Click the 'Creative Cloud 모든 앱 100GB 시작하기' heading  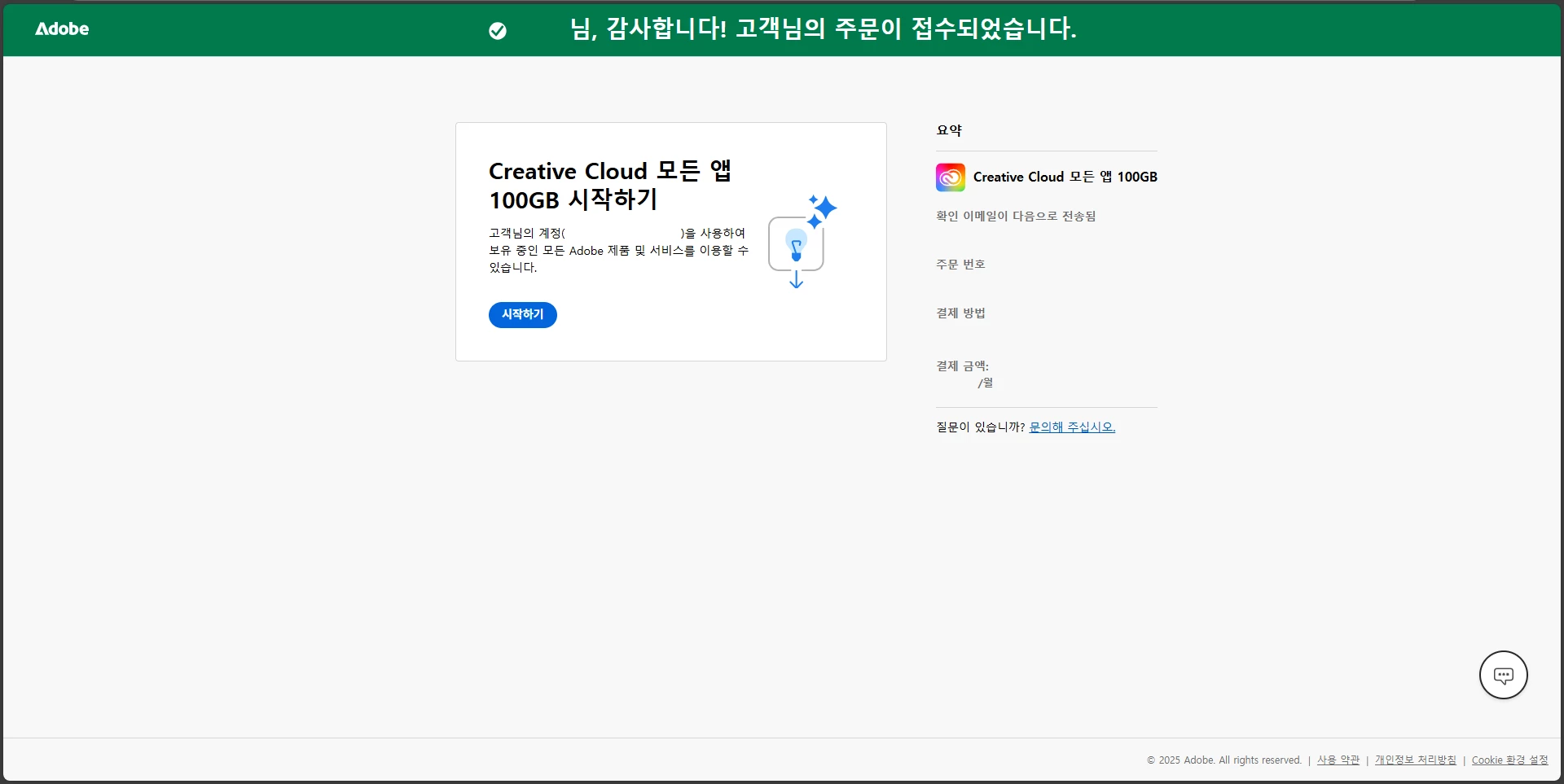pos(610,186)
